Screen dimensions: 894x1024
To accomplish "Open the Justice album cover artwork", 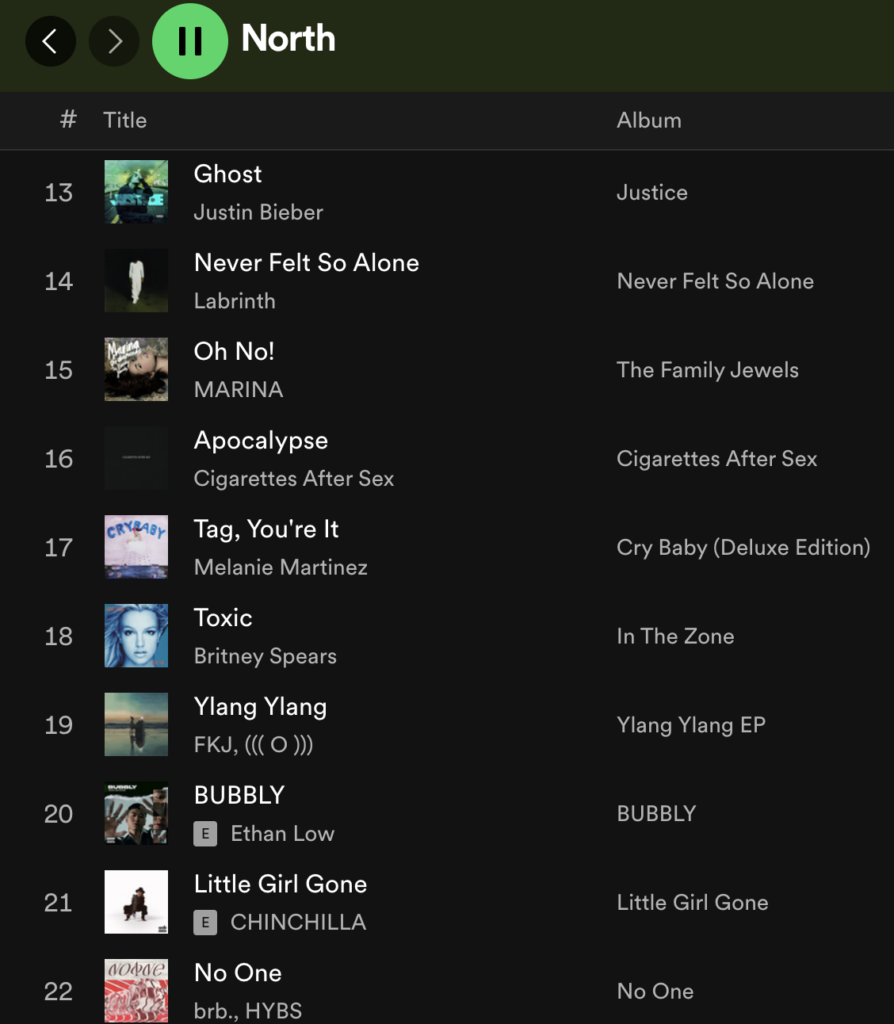I will (x=136, y=191).
